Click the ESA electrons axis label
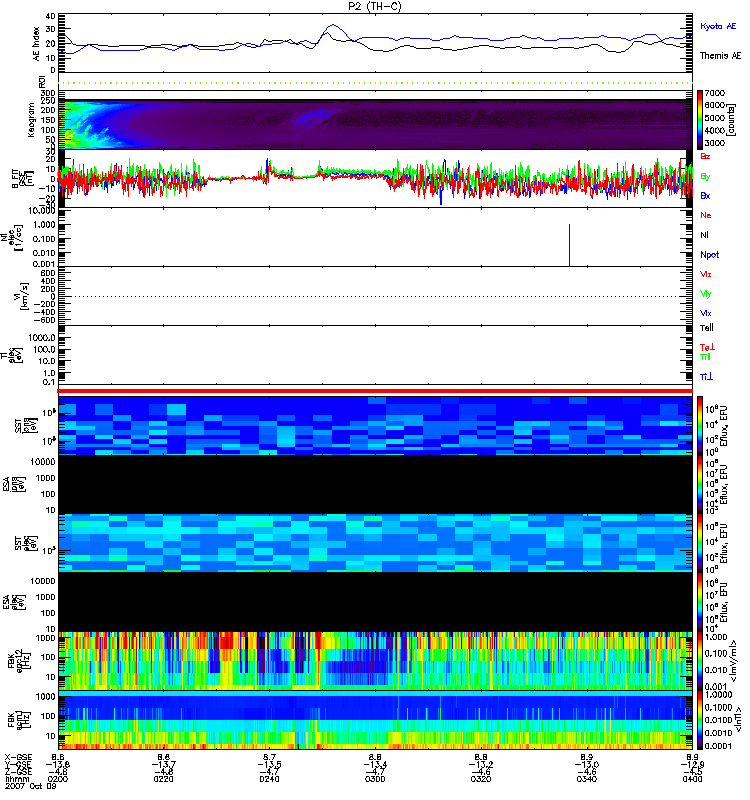Screen dimensions: 750x800 [x=13, y=604]
